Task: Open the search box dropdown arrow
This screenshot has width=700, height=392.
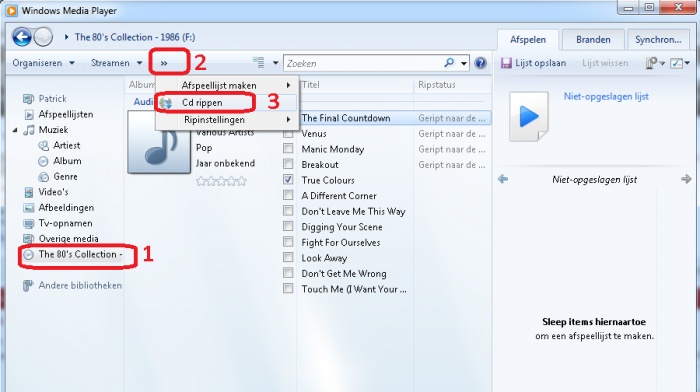Action: point(464,63)
